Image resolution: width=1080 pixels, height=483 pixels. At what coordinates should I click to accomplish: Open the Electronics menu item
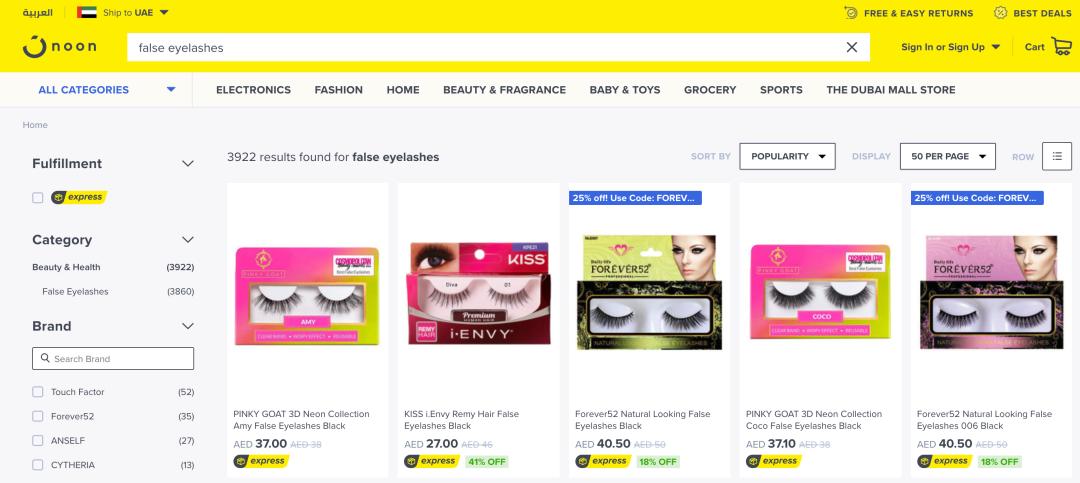pos(253,90)
